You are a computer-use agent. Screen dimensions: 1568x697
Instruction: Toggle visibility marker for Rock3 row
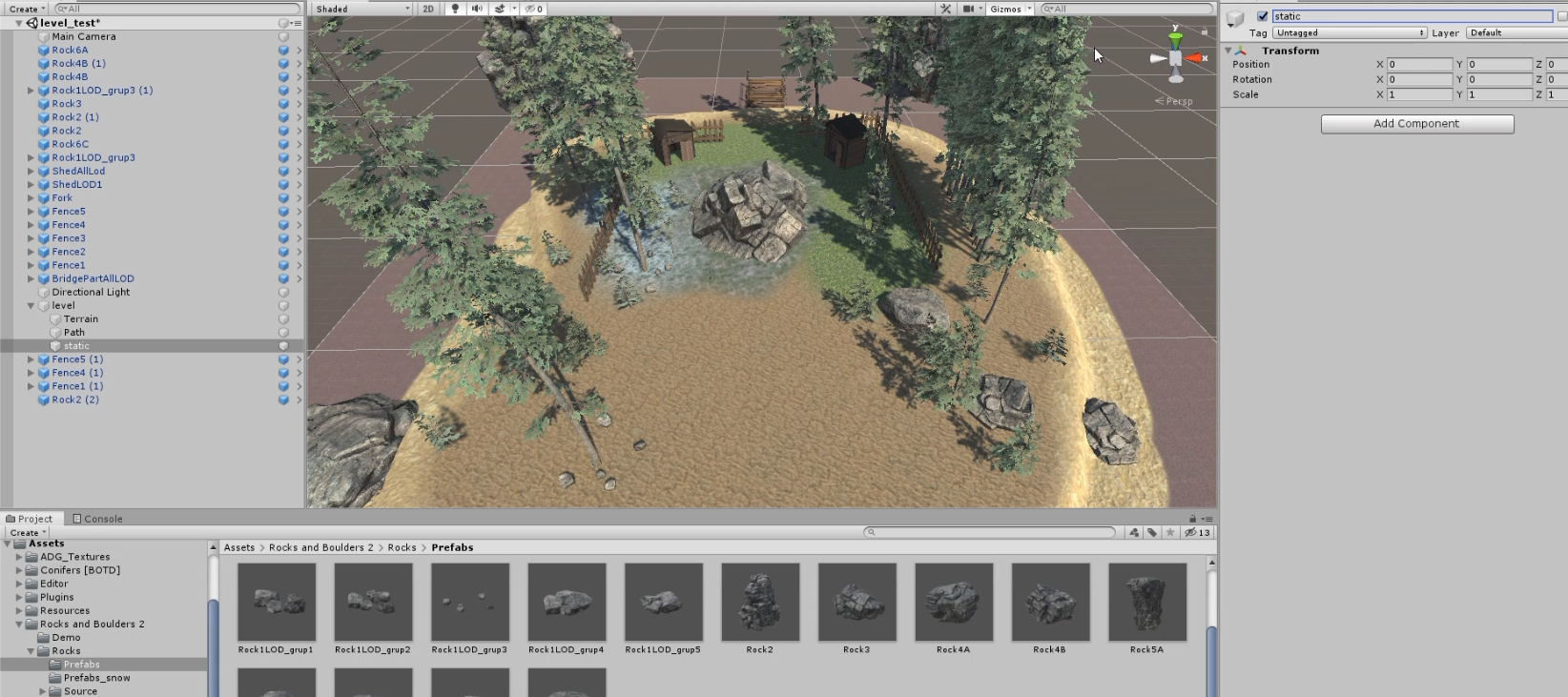click(283, 104)
